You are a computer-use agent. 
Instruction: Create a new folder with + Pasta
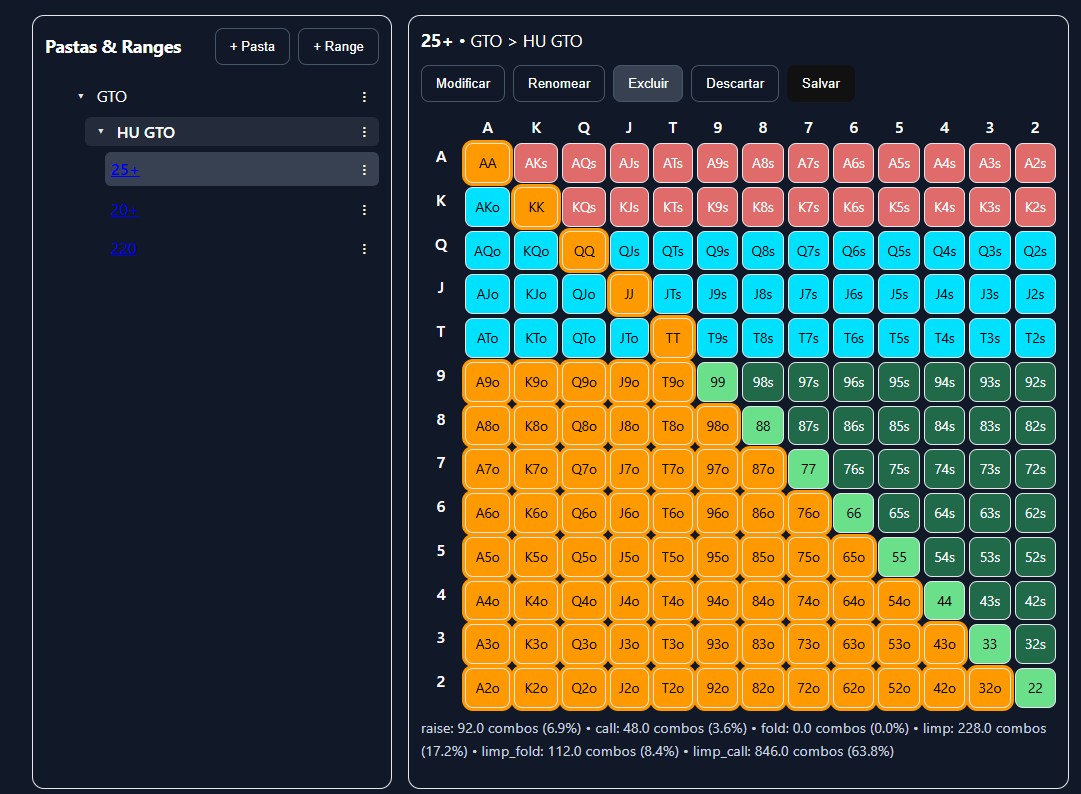[252, 46]
